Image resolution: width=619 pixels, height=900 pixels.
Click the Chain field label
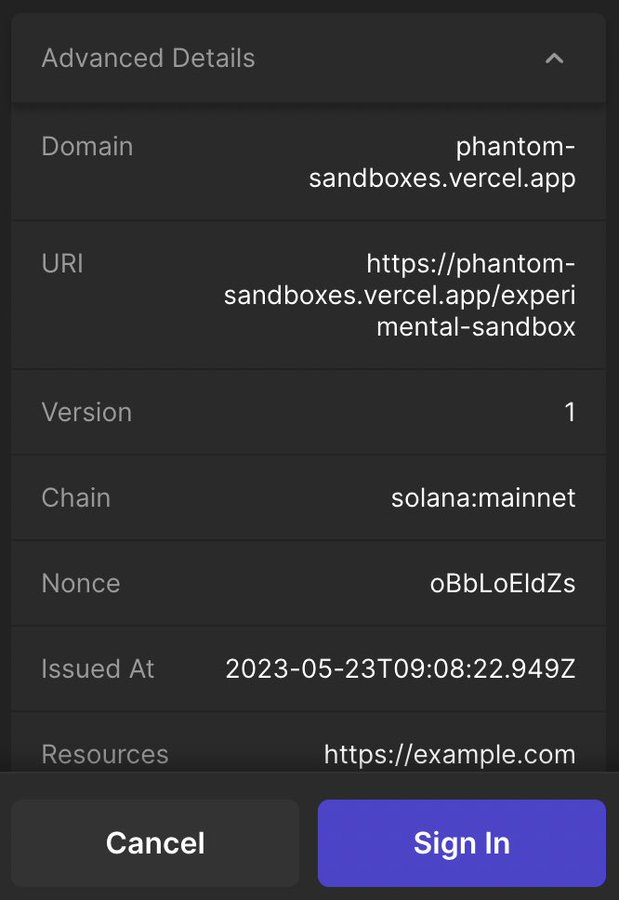point(76,498)
